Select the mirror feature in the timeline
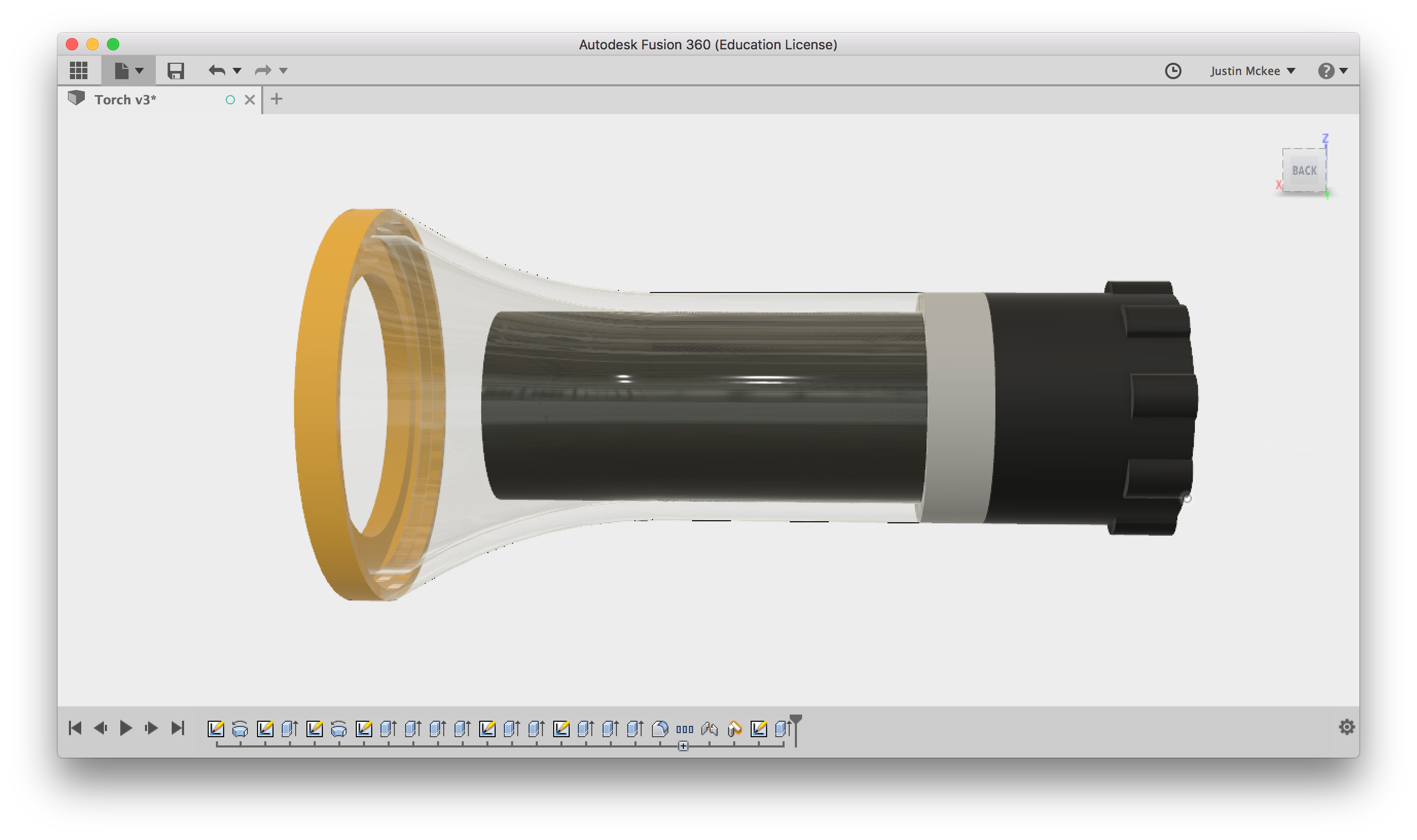 click(710, 728)
